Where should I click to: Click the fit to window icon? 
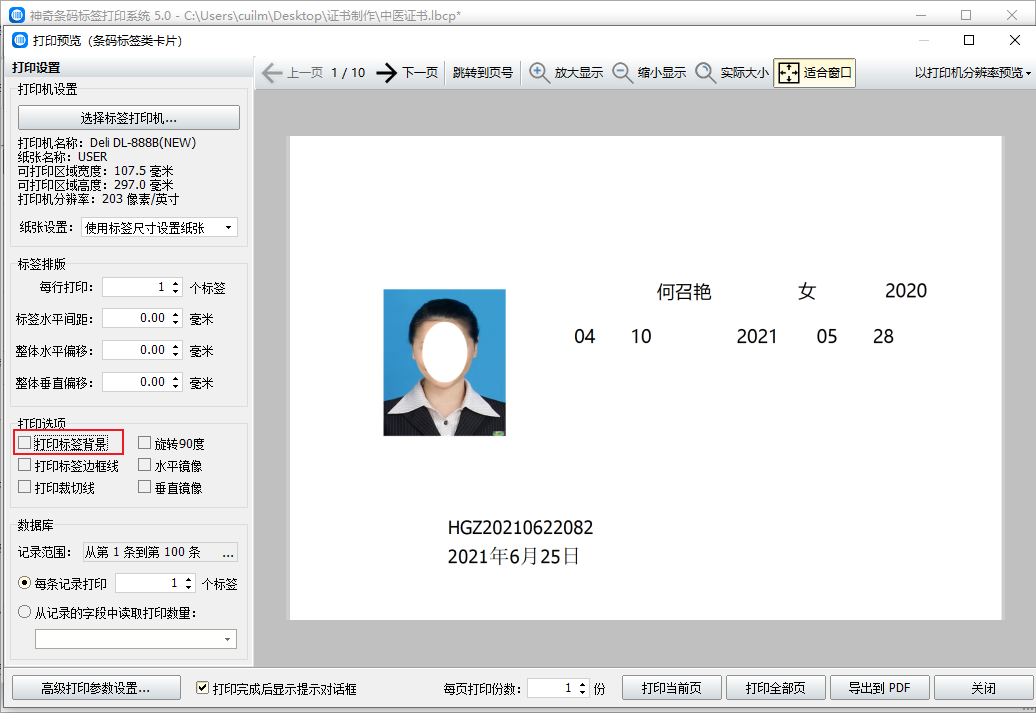point(788,73)
